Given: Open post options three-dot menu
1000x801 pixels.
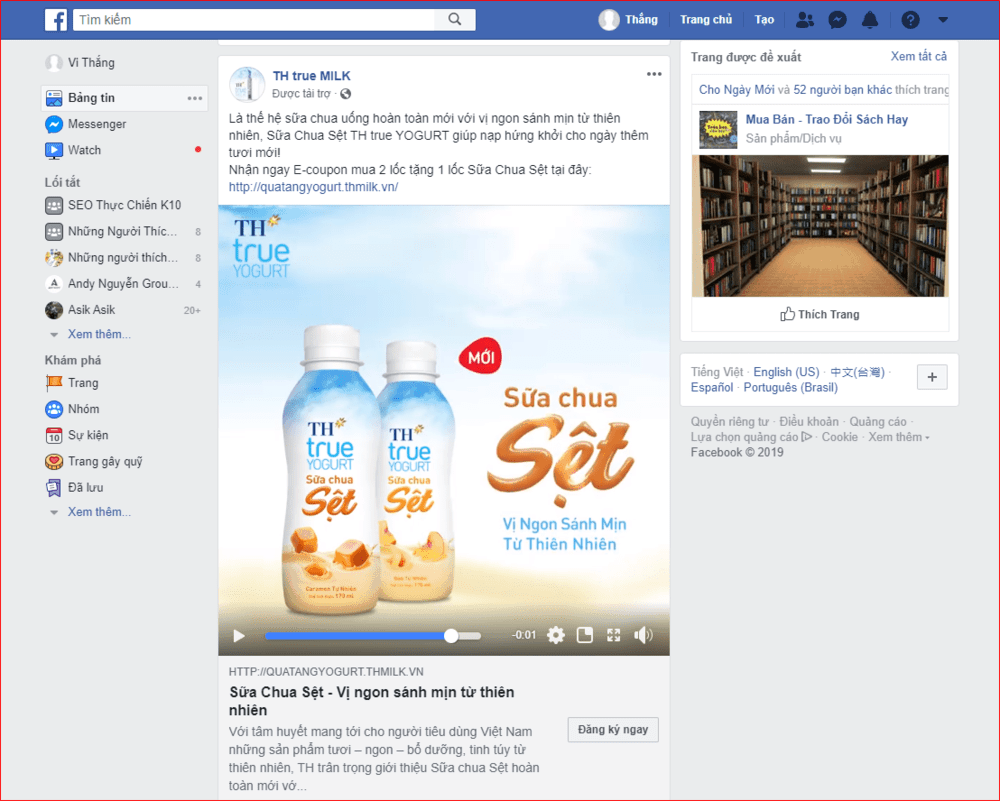Looking at the screenshot, I should (654, 75).
